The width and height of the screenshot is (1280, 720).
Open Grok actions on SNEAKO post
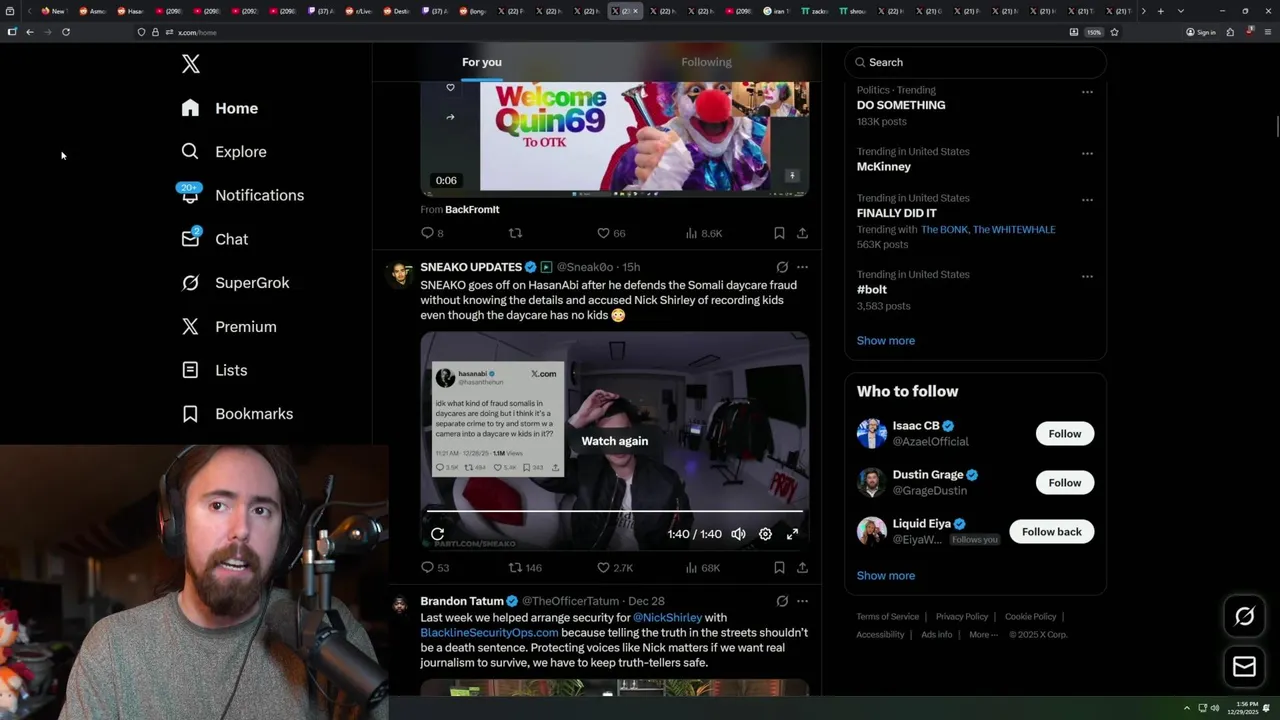(x=782, y=267)
